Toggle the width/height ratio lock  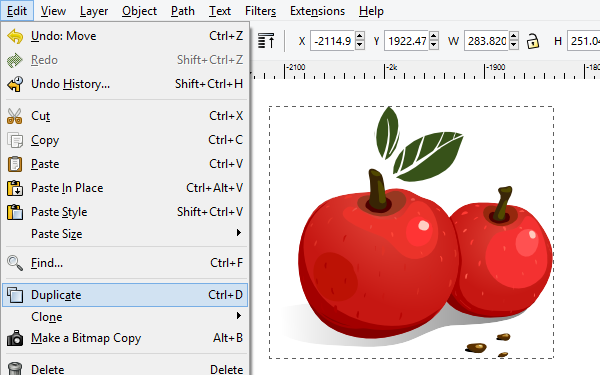pyautogui.click(x=533, y=41)
